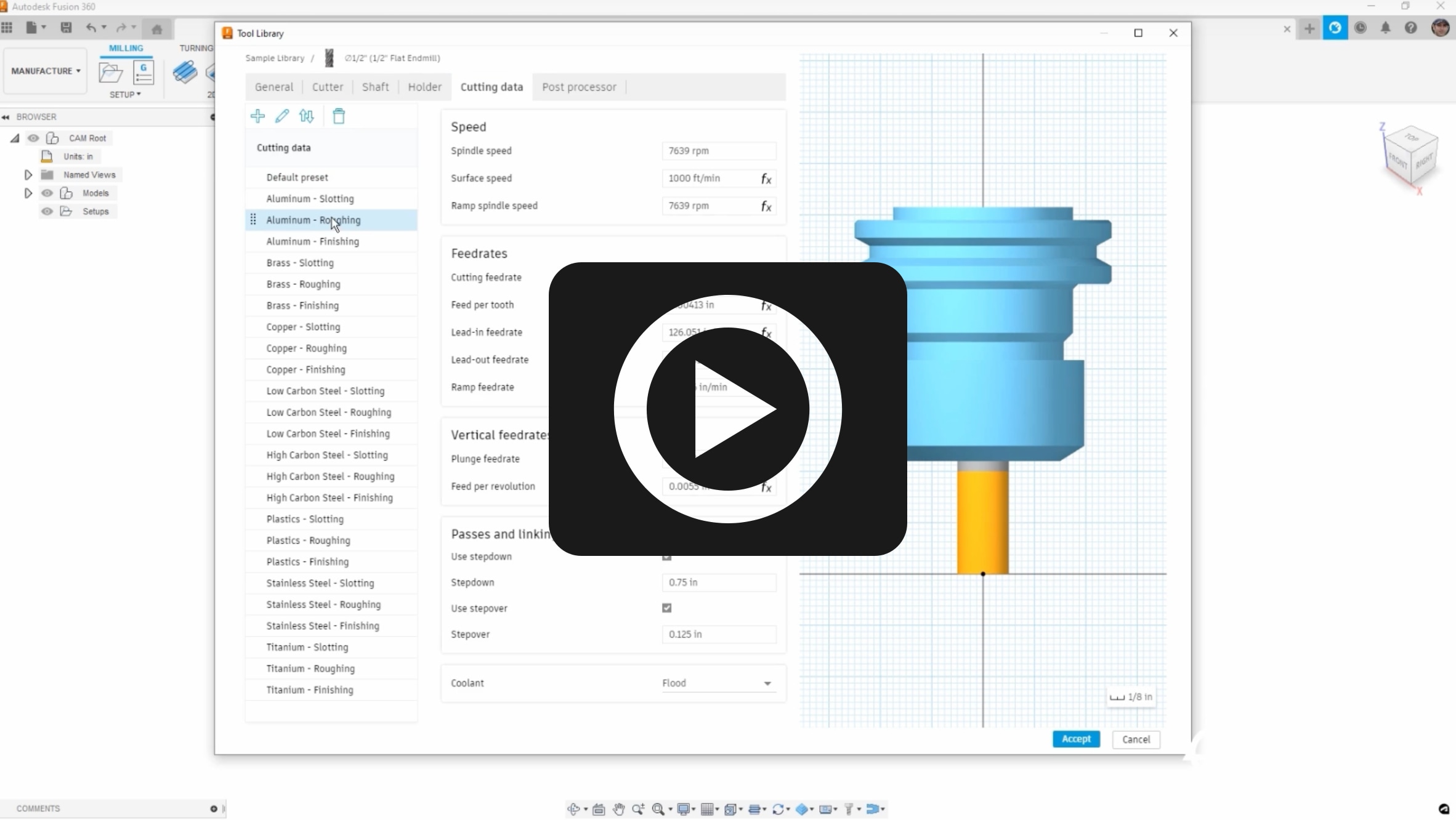Image resolution: width=1456 pixels, height=820 pixels.
Task: Click the Zoom window magnifier
Action: pos(658,809)
